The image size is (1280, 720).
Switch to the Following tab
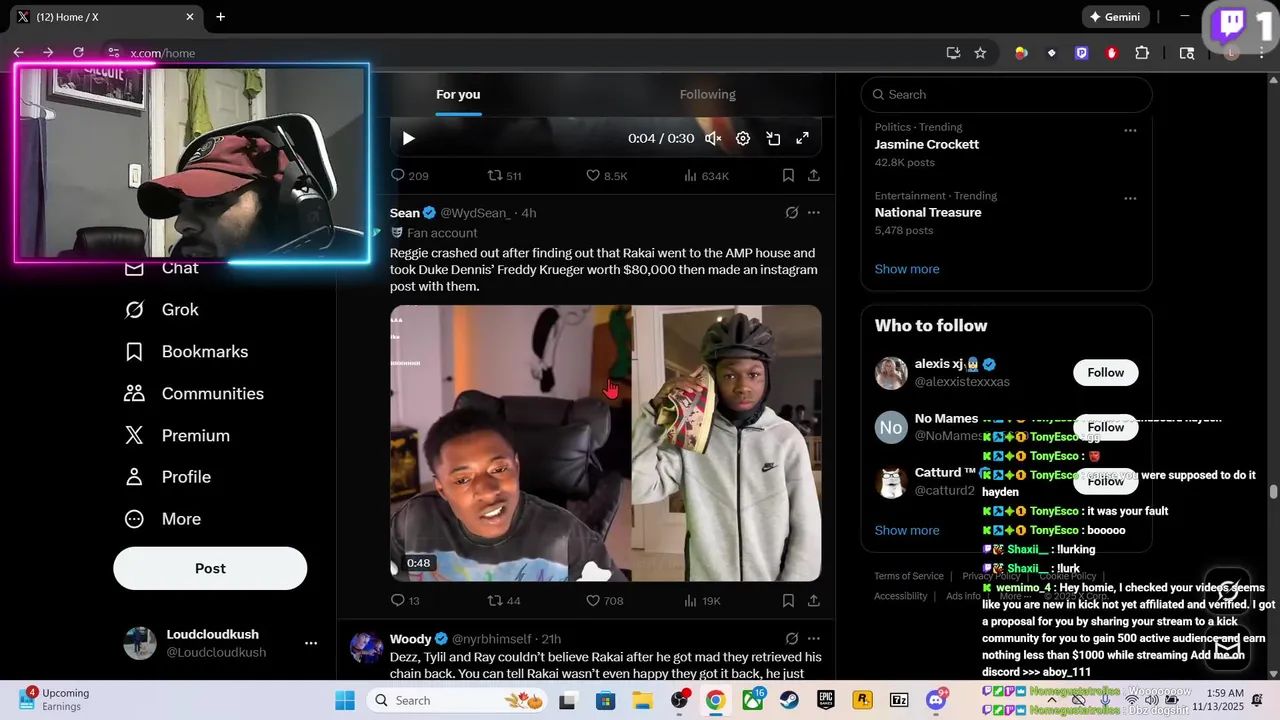pos(707,94)
